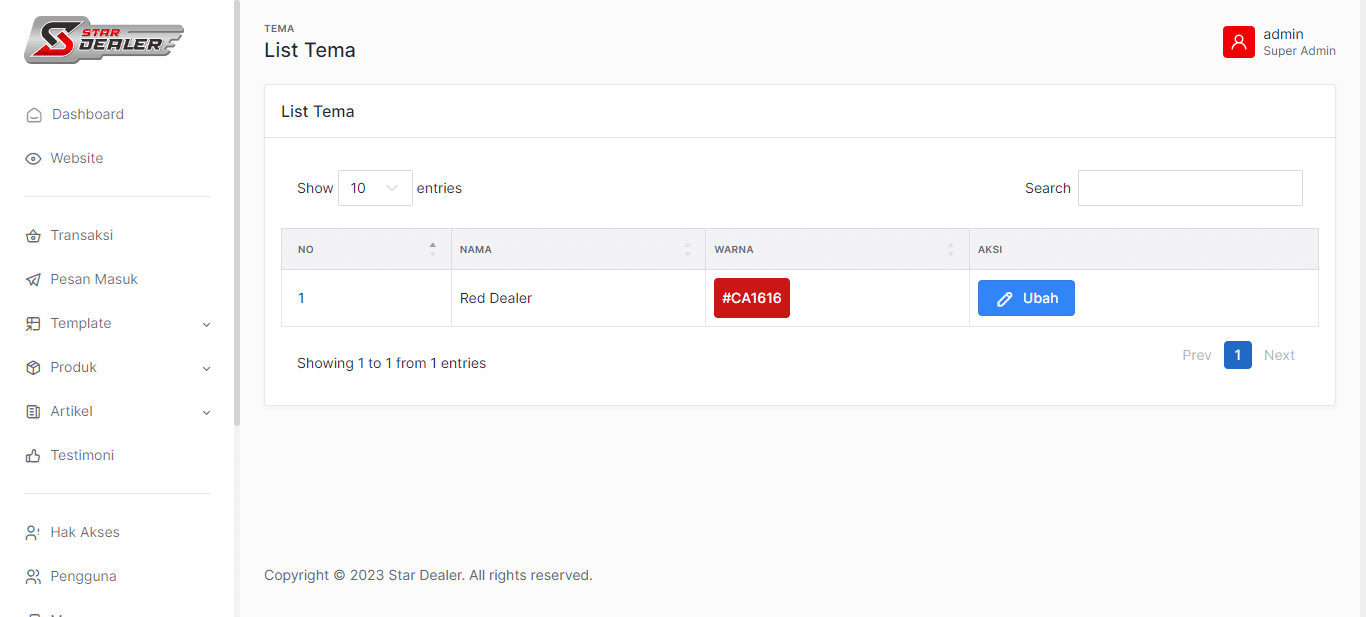Click the Website eye icon
The width and height of the screenshot is (1366, 617).
pyautogui.click(x=33, y=159)
